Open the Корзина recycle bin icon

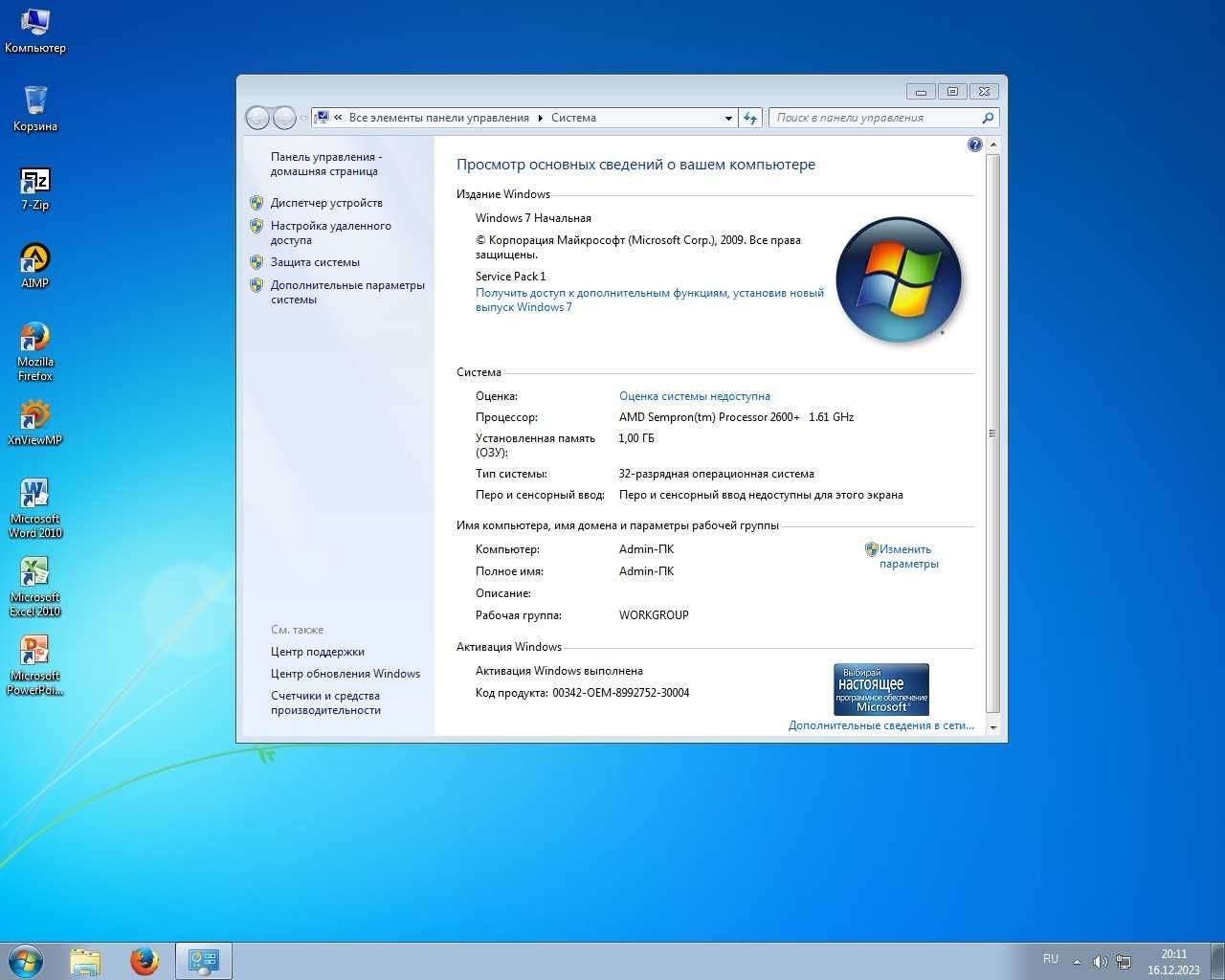point(35,109)
